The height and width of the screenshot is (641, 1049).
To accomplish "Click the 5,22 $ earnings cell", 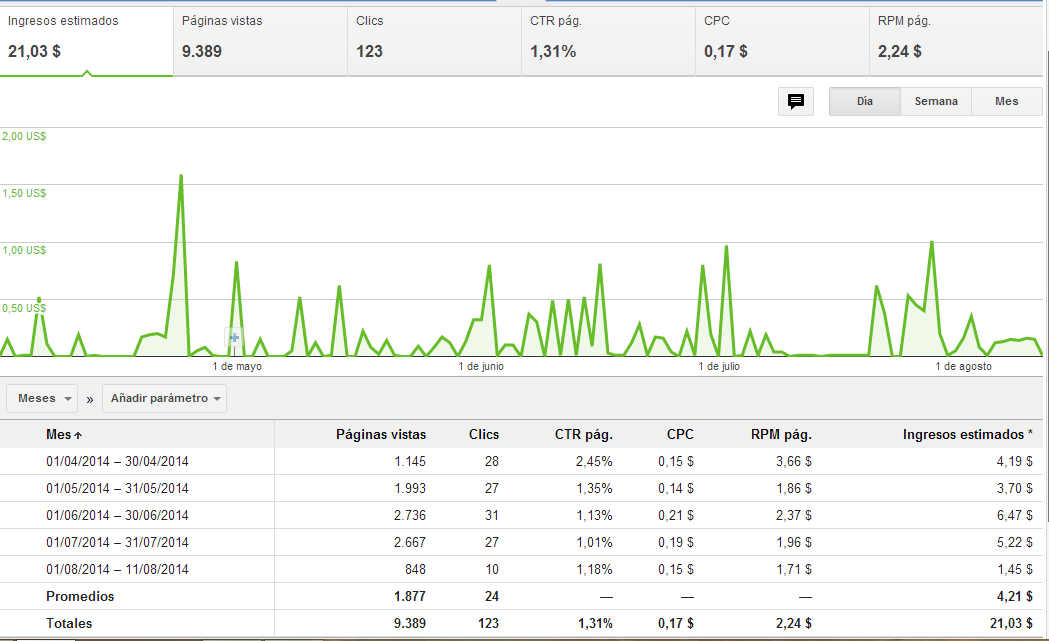I will point(1014,543).
